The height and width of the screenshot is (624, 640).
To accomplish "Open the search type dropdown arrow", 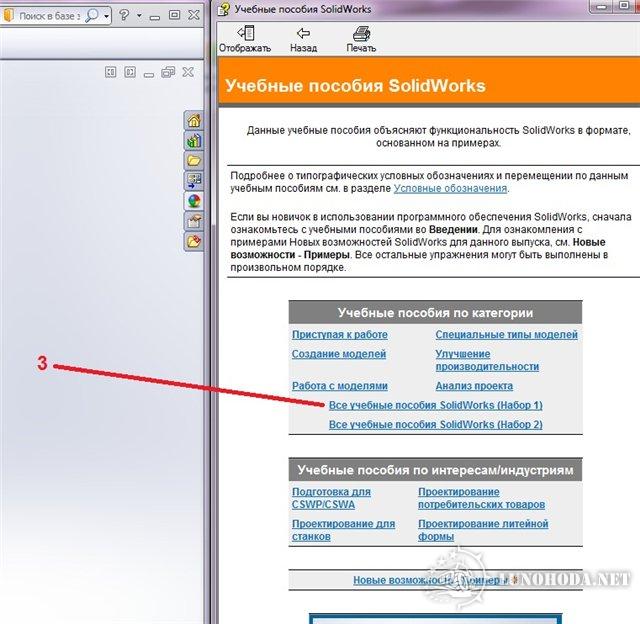I will (107, 16).
